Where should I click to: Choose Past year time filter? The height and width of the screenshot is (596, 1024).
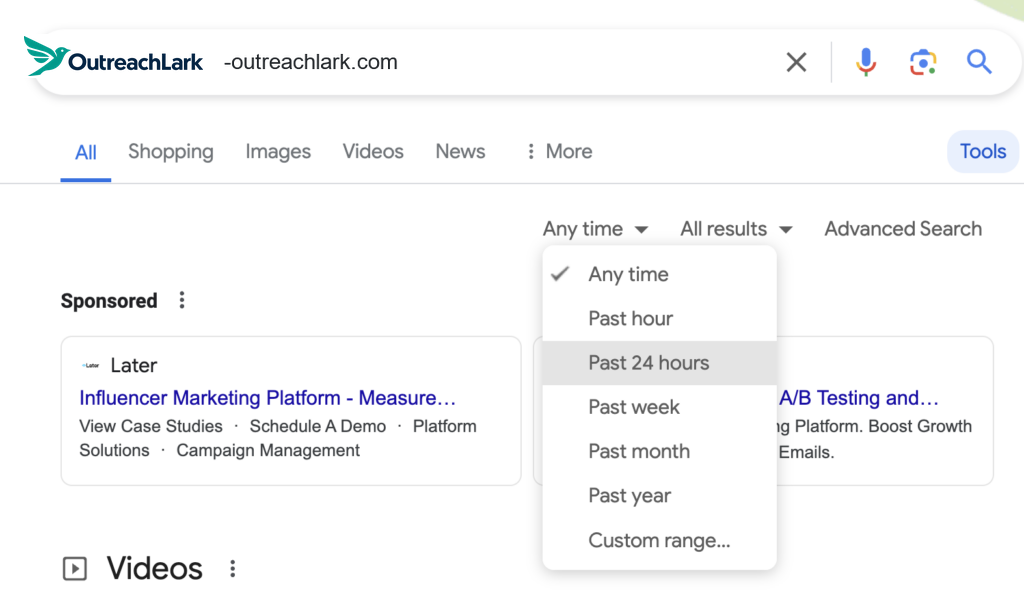click(660, 496)
